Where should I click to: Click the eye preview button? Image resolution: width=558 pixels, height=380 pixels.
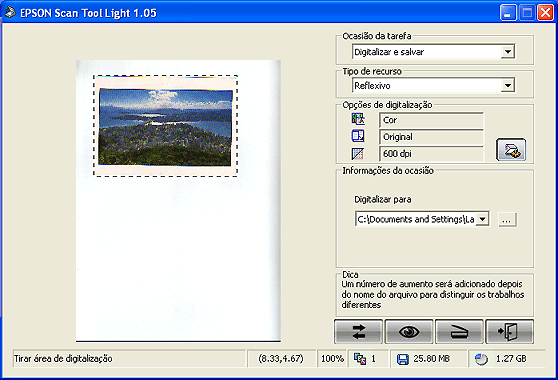click(x=409, y=332)
